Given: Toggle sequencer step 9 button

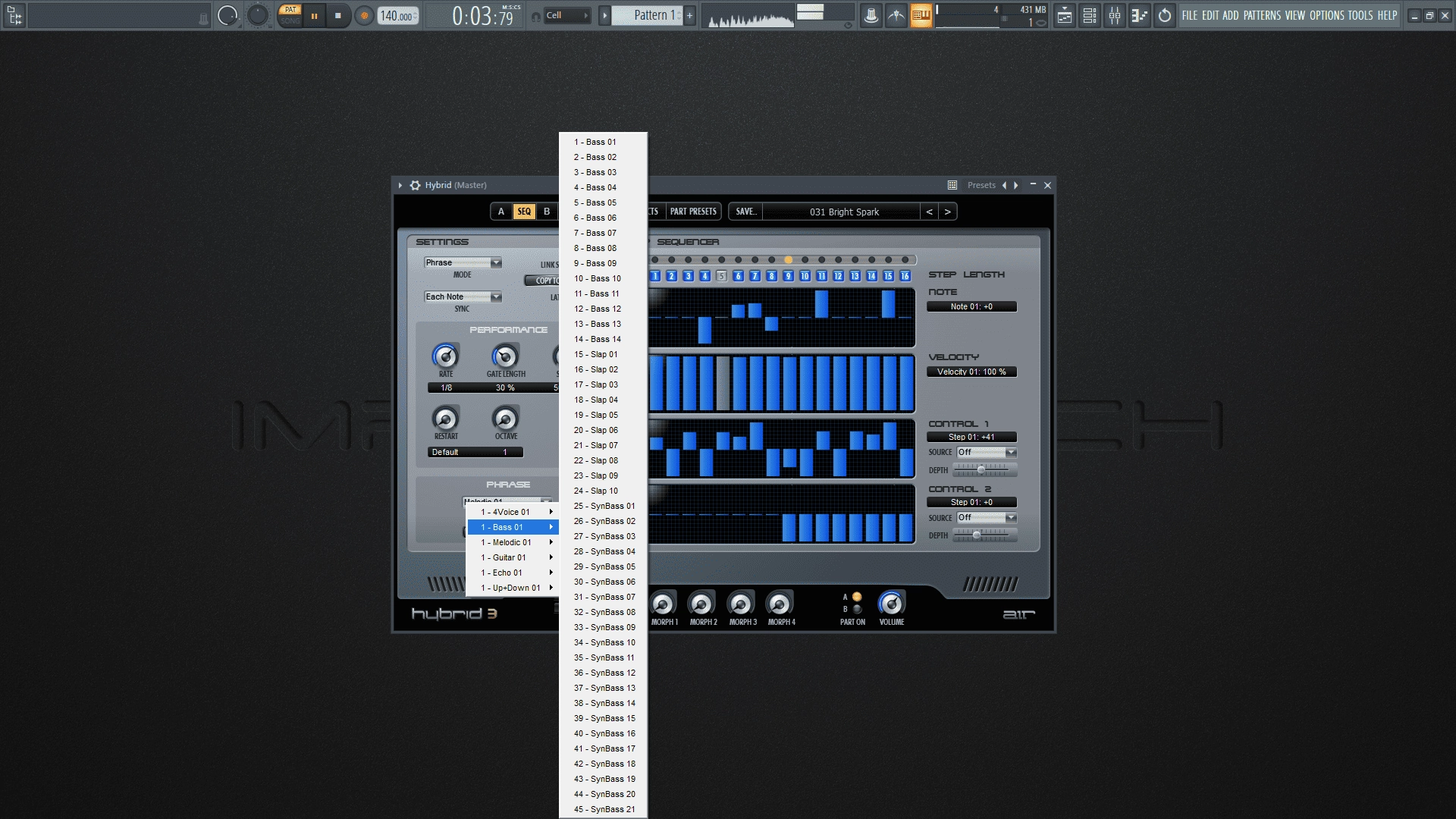Looking at the screenshot, I should coord(788,276).
